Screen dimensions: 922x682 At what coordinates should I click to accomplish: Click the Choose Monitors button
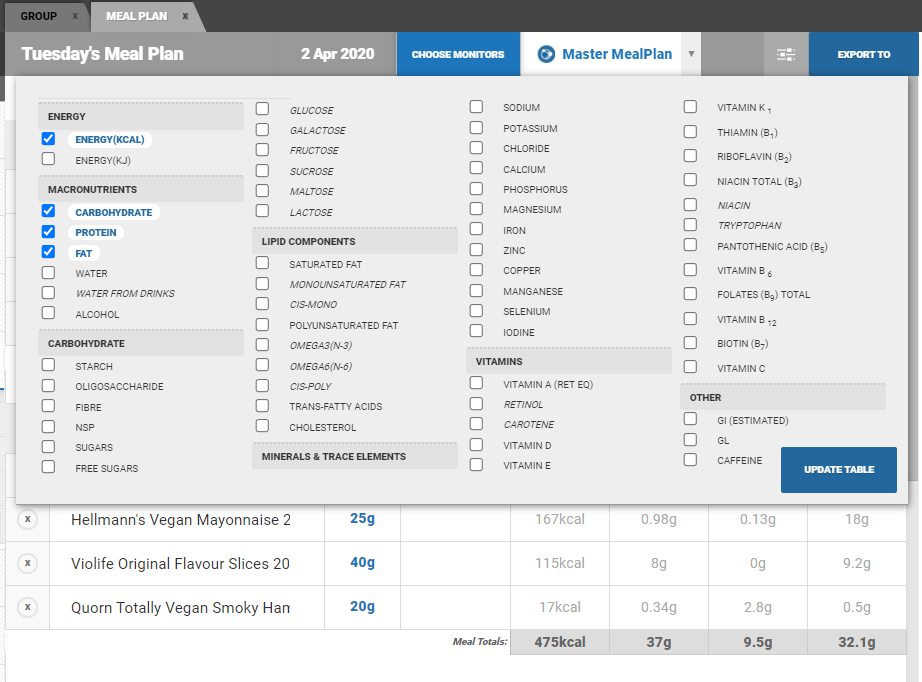458,54
